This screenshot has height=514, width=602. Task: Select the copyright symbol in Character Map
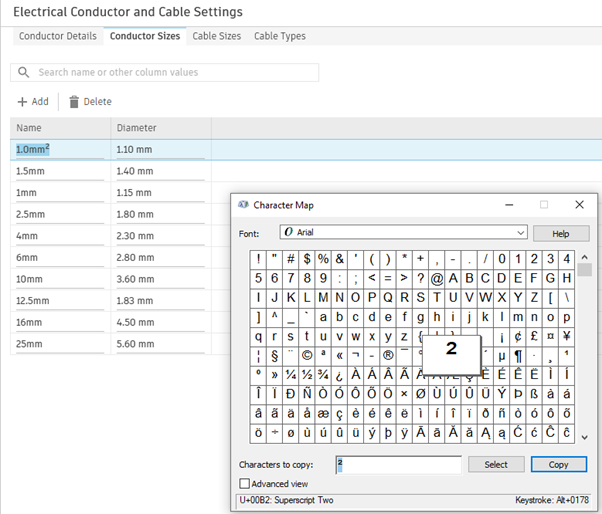click(307, 355)
